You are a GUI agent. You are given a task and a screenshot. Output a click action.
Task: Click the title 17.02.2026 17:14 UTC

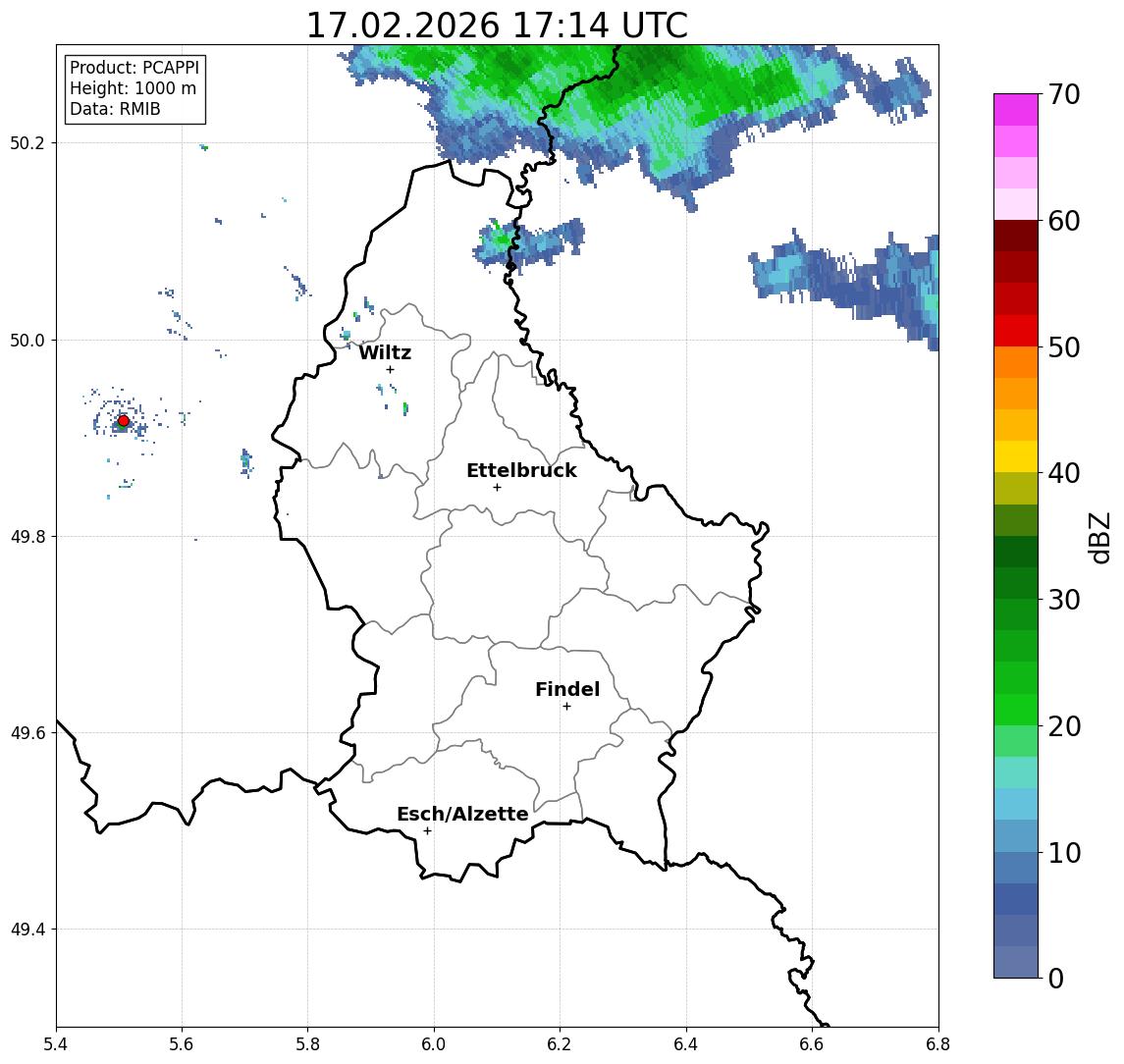(497, 26)
